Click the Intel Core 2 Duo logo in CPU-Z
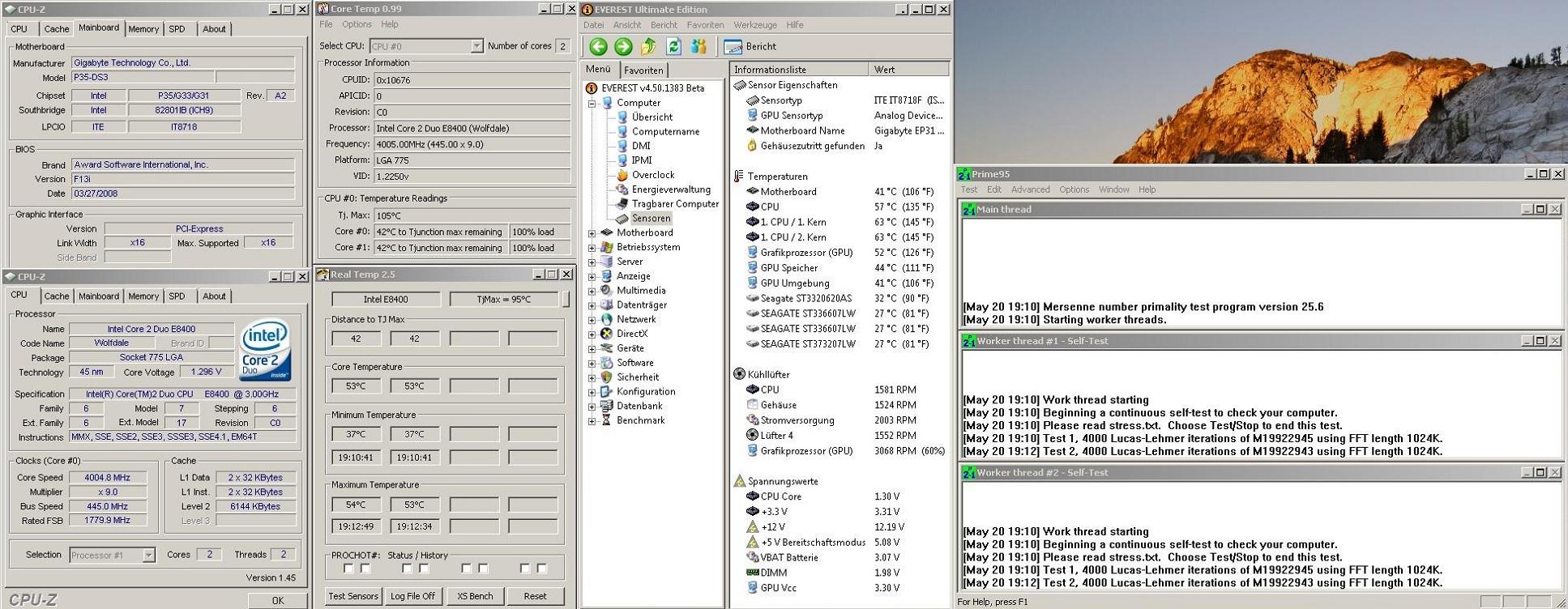This screenshot has width=1568, height=609. [265, 351]
